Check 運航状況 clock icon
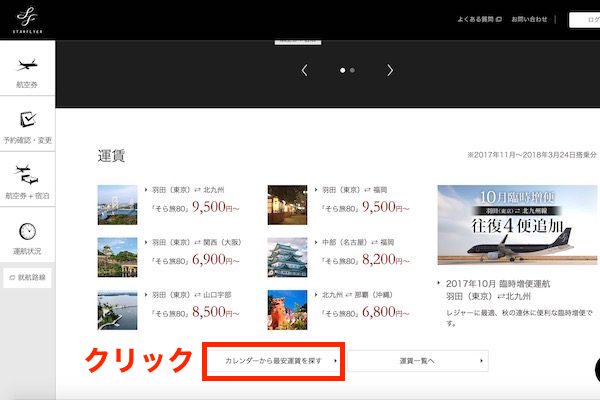 pos(28,231)
